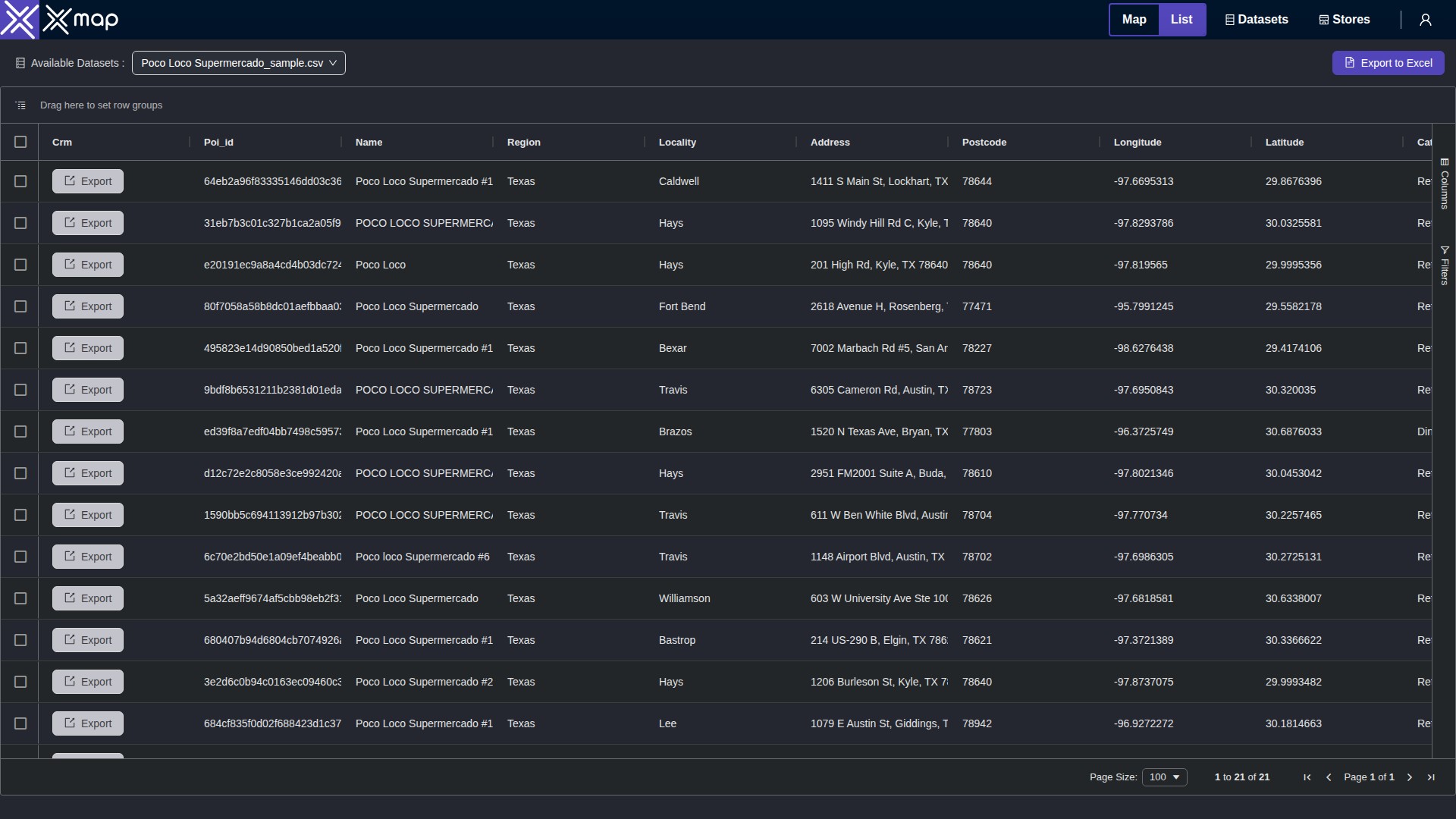Switch to Map view tab
1456x819 pixels.
click(x=1134, y=20)
